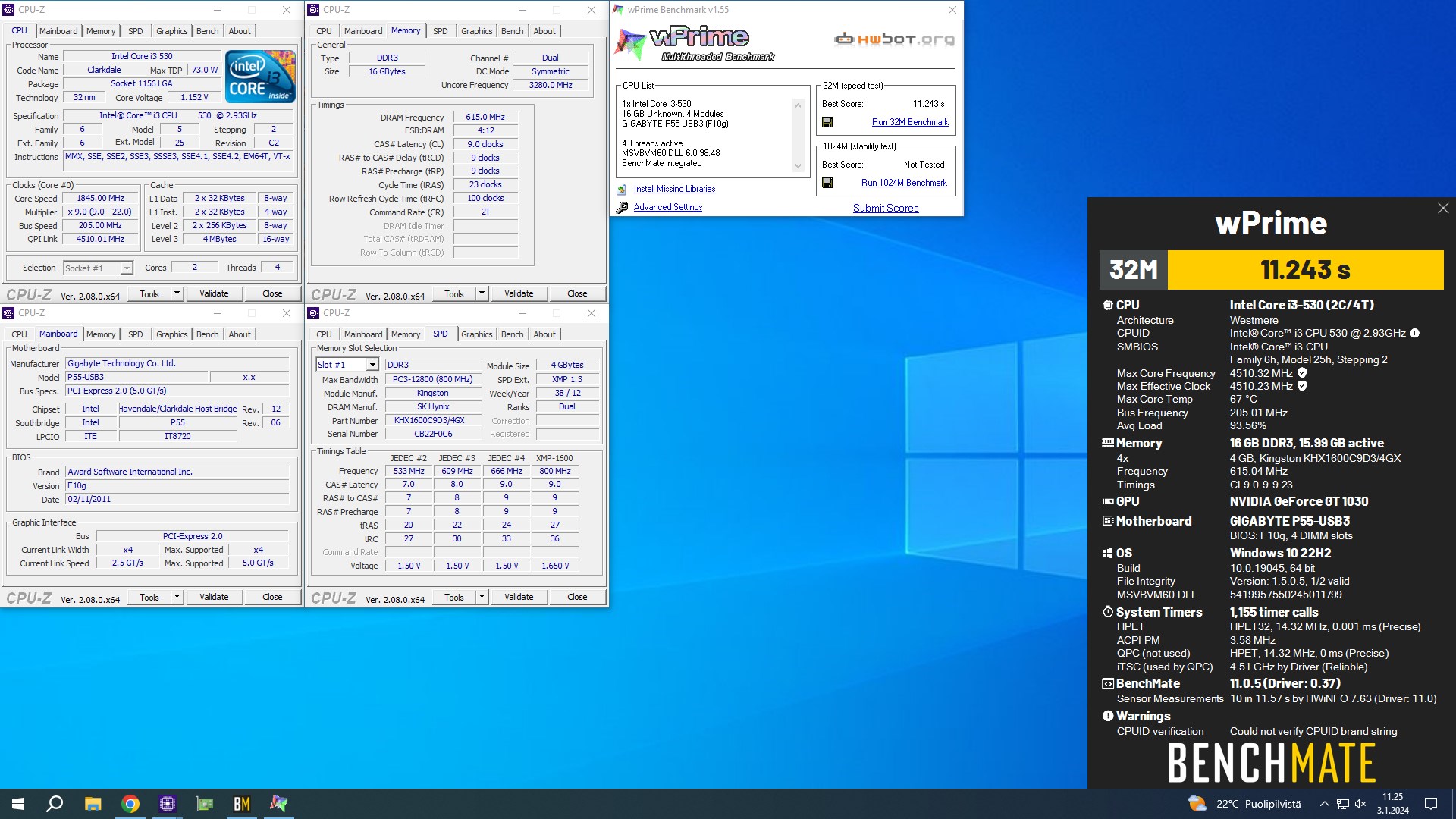Click the DRAM Frequency 615.0 MHz field

(485, 117)
